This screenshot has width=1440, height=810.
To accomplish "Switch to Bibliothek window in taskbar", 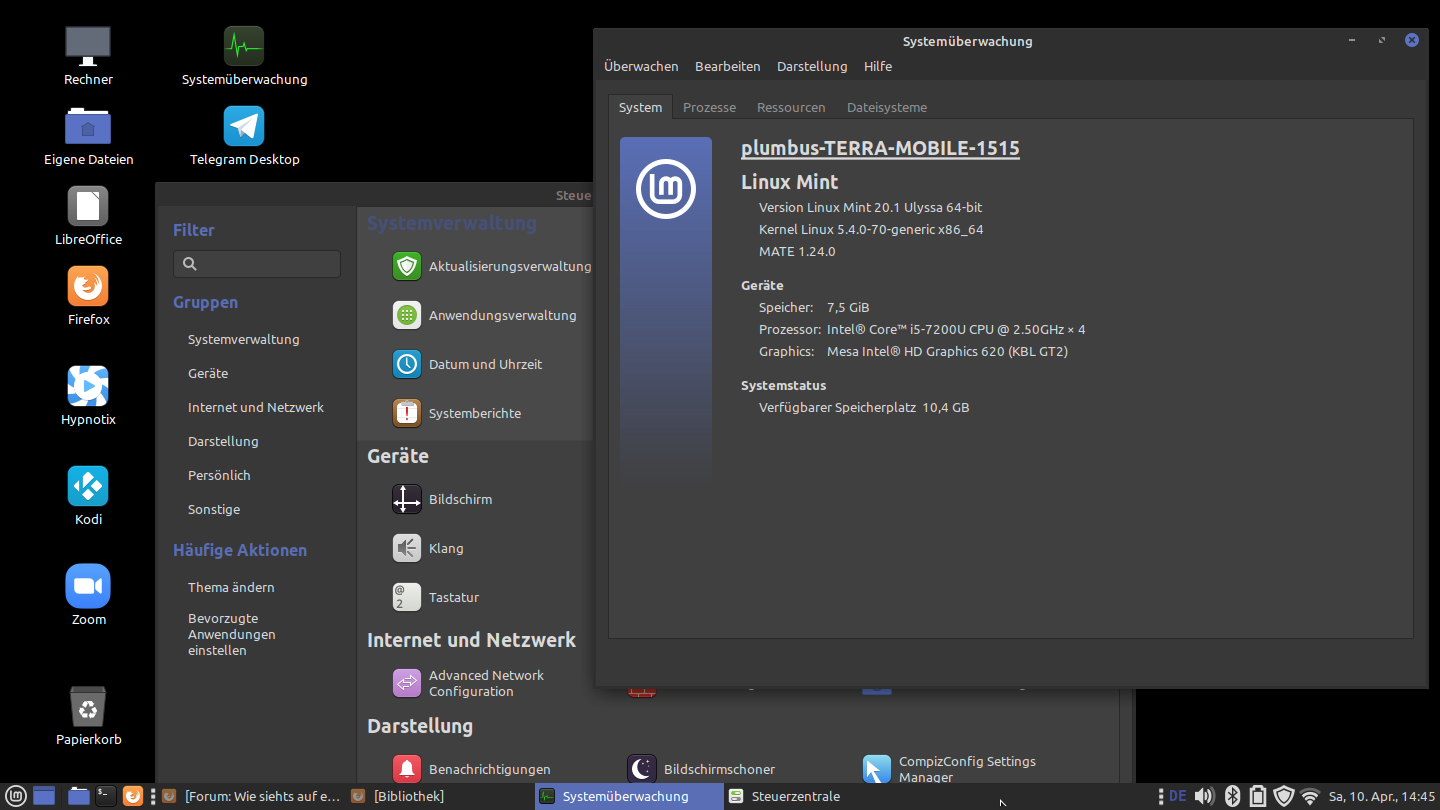I will coord(440,796).
